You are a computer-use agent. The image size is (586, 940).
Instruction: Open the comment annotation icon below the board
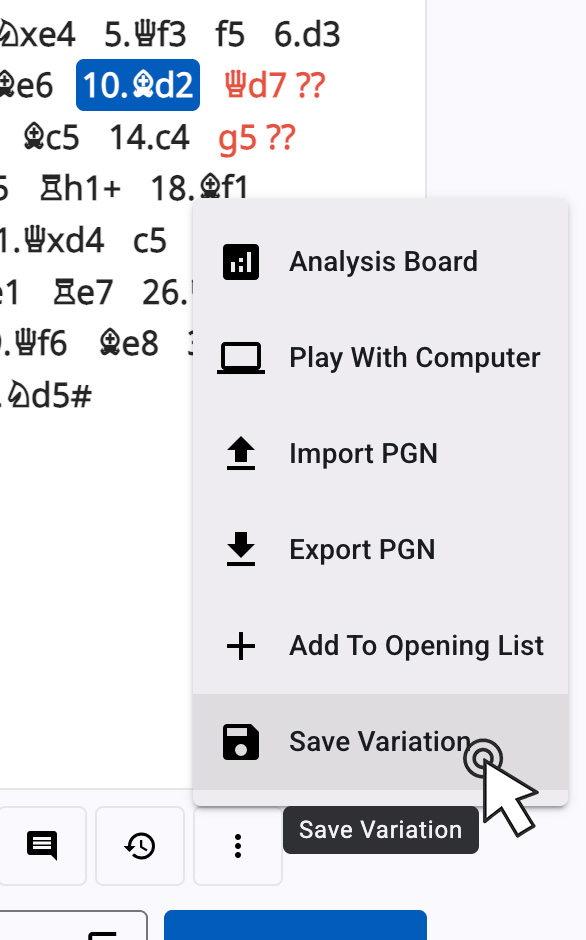[x=42, y=845]
